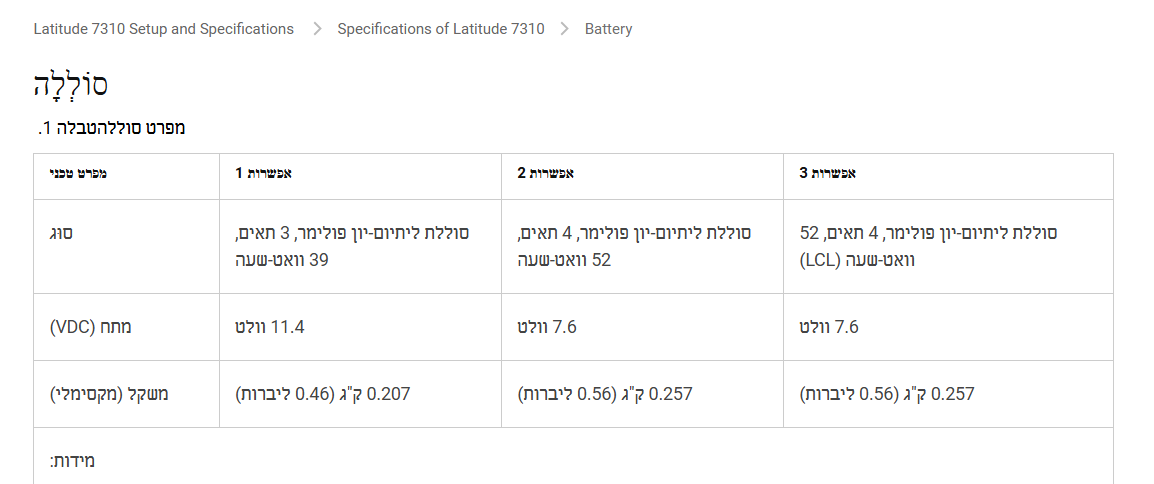
Task: Click the סוללה page heading
Action: (70, 86)
